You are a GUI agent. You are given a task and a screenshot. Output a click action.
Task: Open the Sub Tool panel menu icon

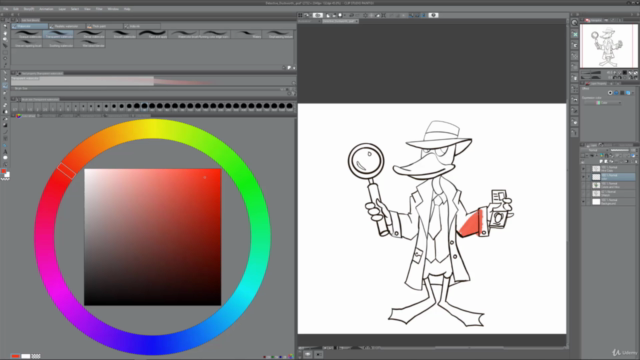[x=13, y=20]
